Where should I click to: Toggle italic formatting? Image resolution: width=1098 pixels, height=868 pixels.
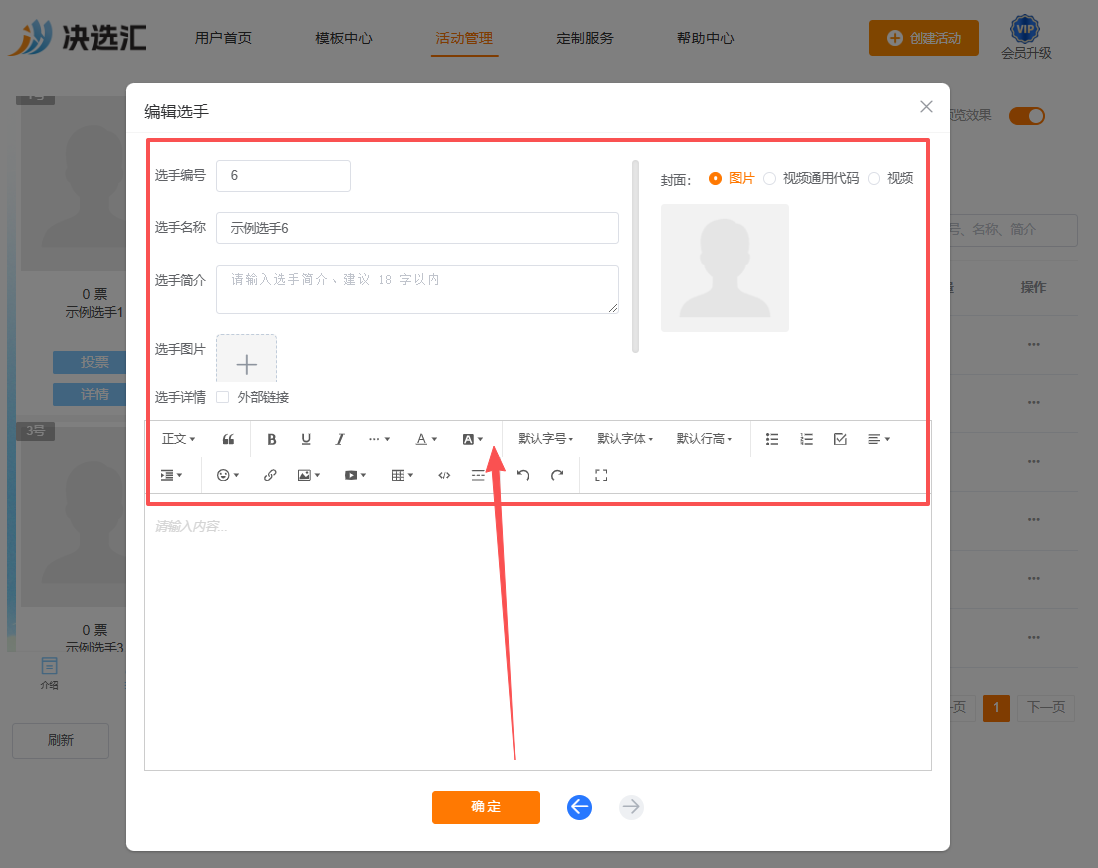pos(340,439)
